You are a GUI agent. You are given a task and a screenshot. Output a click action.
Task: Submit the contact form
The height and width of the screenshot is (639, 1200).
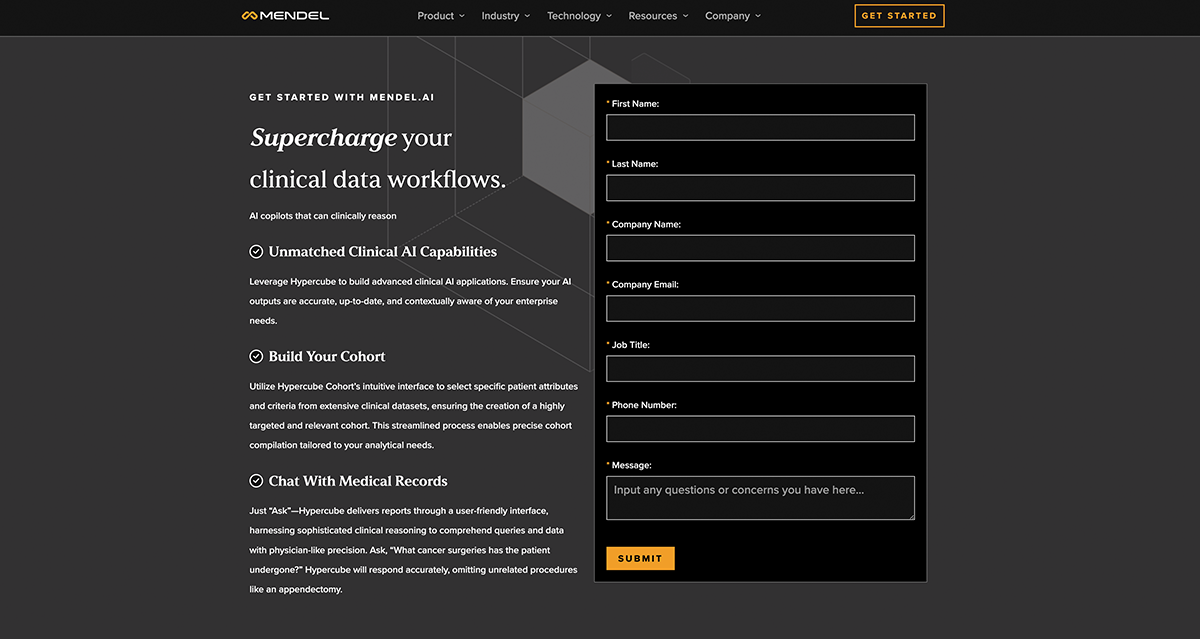[640, 558]
